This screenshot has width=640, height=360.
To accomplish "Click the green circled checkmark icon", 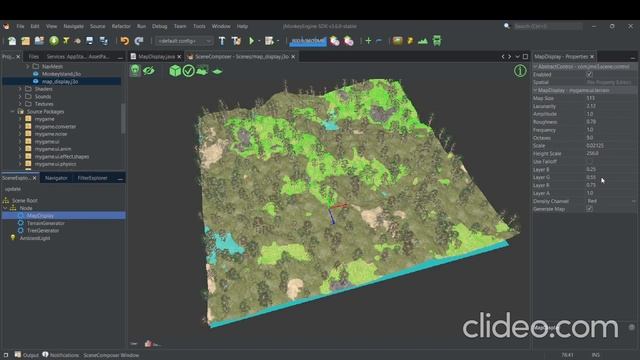I will [x=189, y=71].
